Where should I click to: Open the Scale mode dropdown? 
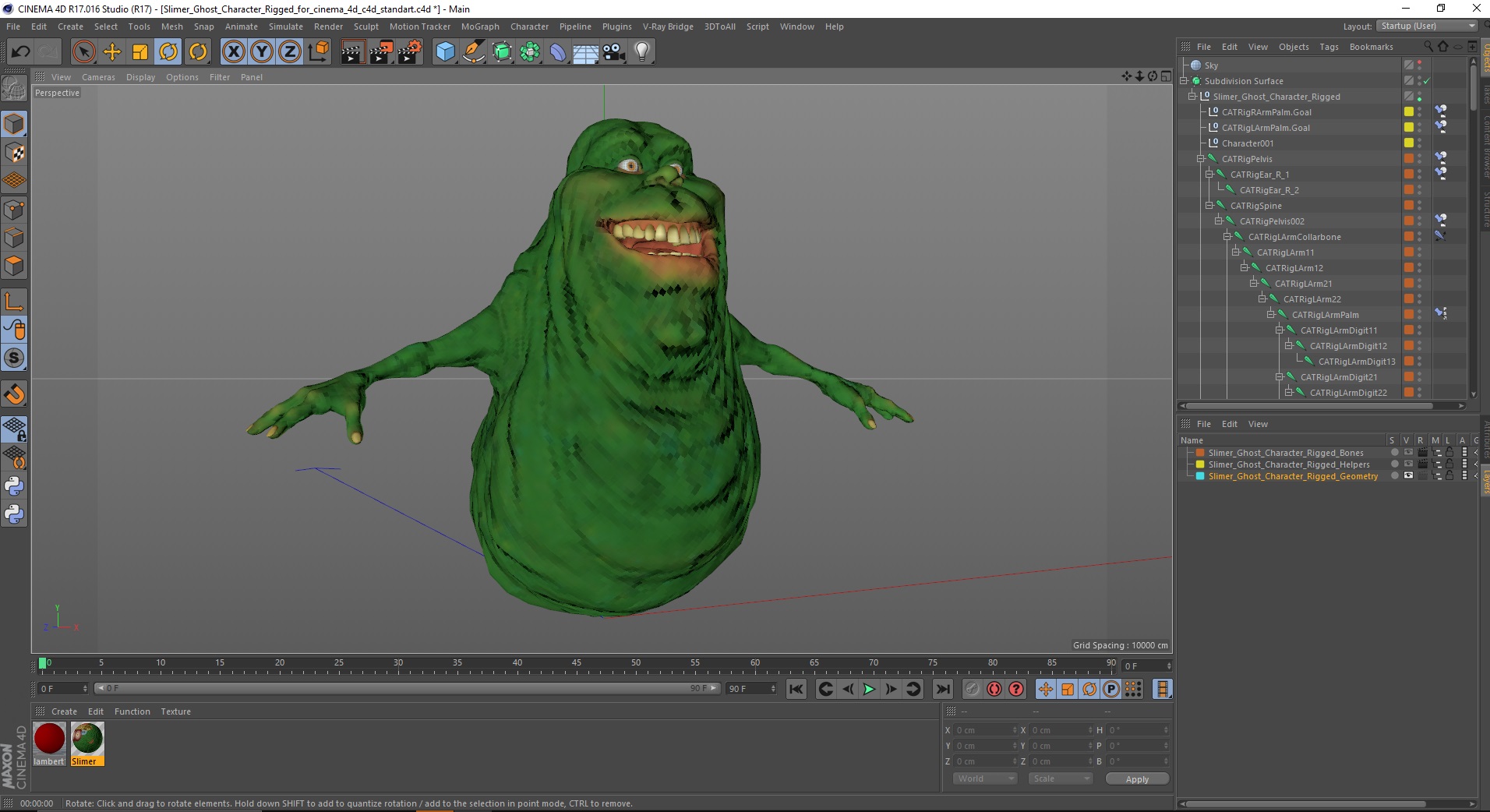click(1060, 778)
